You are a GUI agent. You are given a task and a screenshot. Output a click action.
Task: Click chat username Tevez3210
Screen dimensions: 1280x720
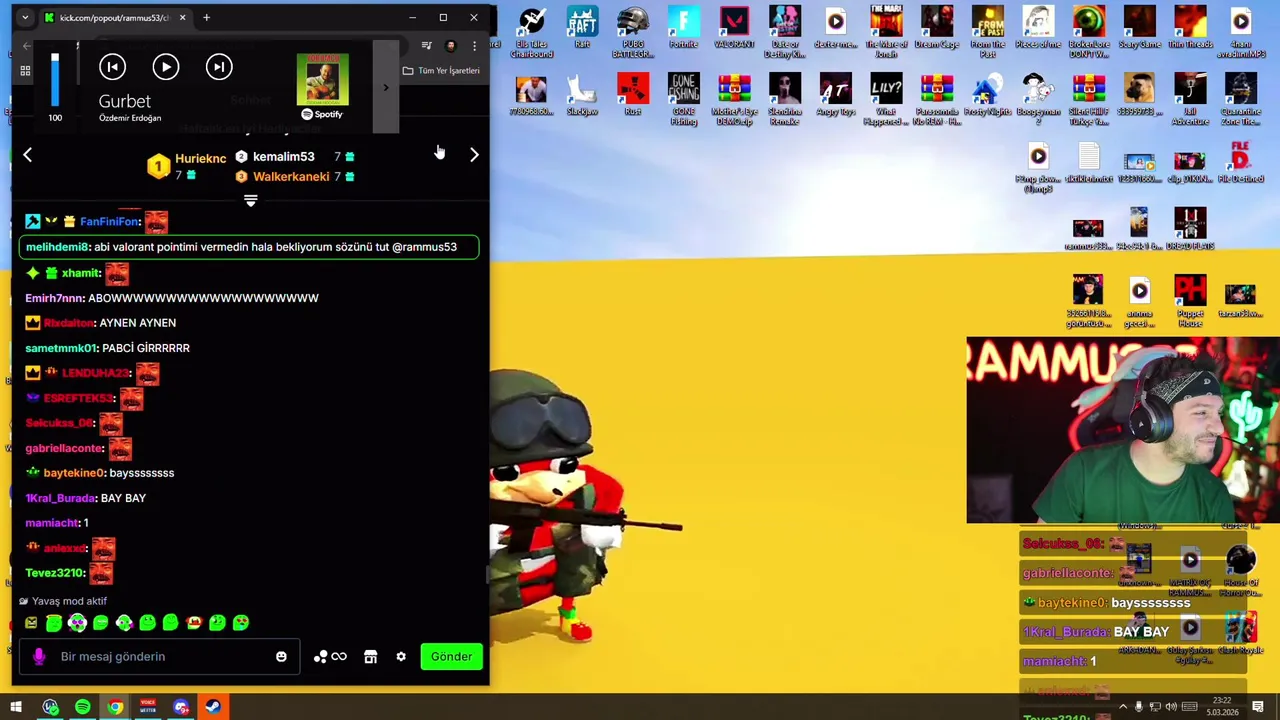tap(55, 573)
